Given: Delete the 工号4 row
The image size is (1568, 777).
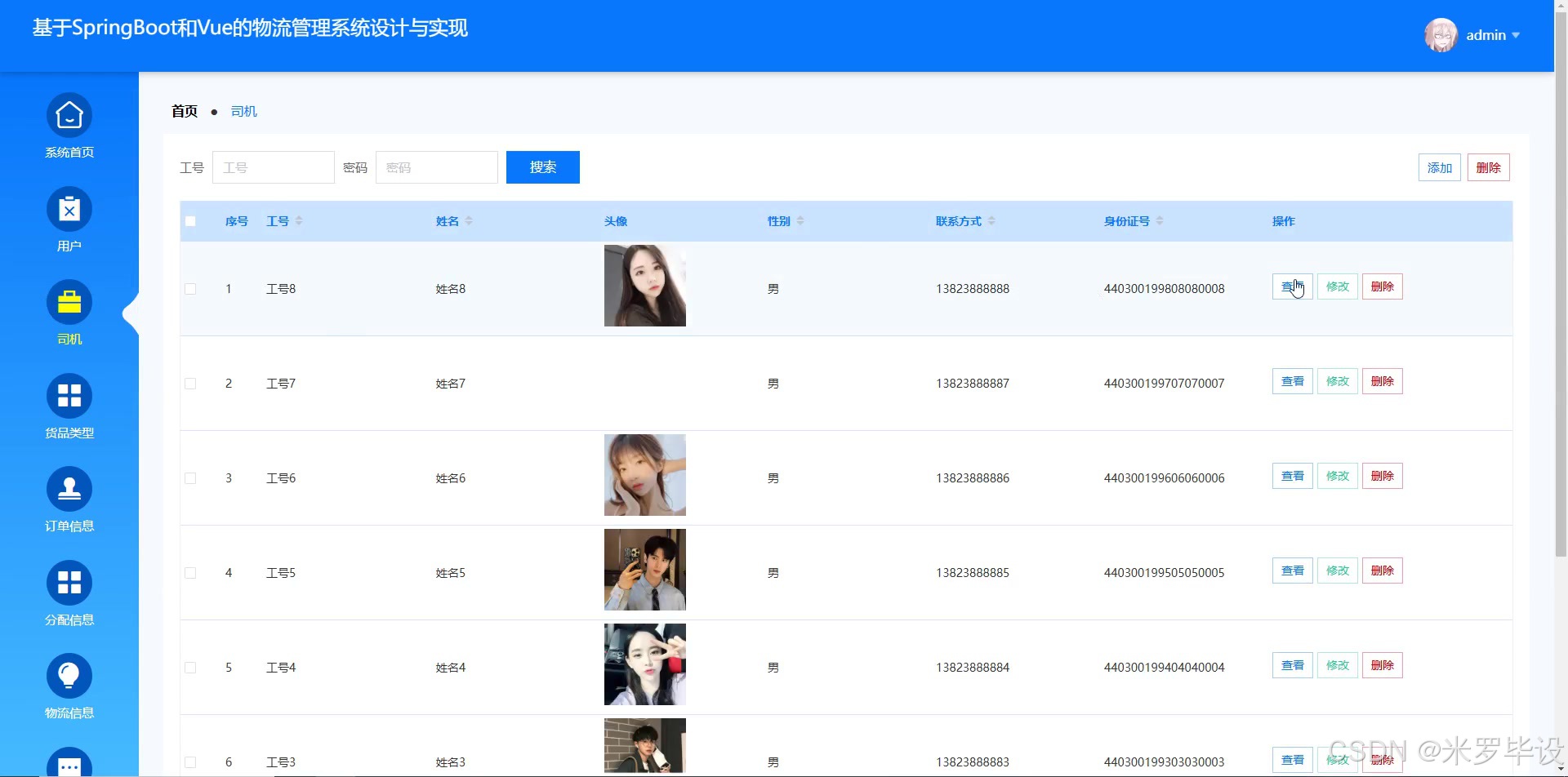Looking at the screenshot, I should [x=1383, y=665].
